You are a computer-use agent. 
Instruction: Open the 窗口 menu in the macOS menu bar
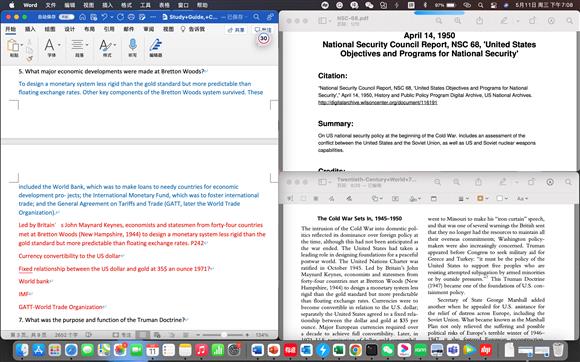coord(183,5)
